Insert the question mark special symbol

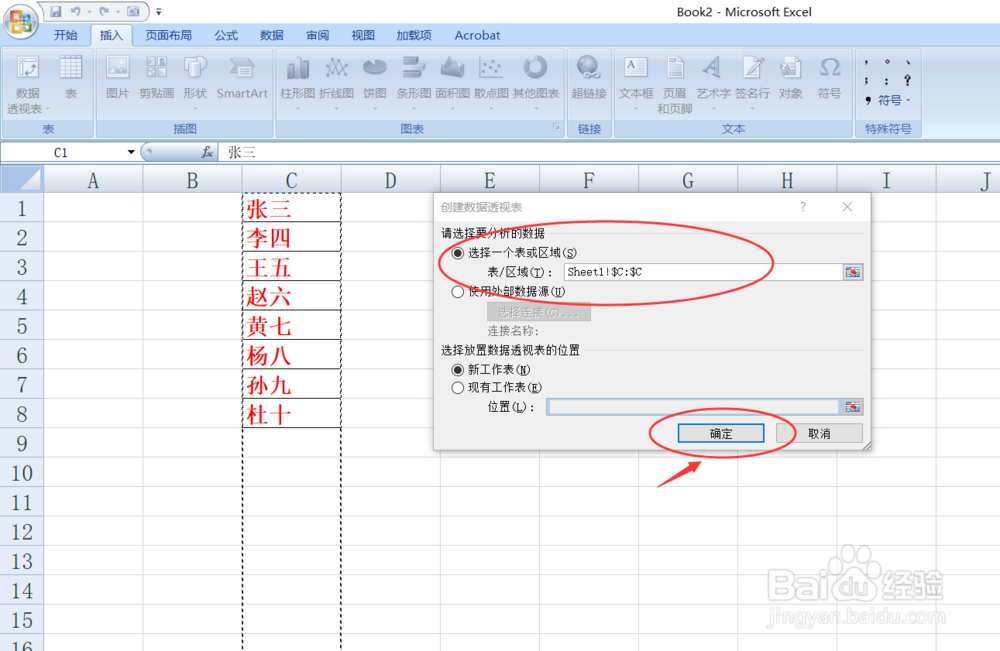point(908,80)
